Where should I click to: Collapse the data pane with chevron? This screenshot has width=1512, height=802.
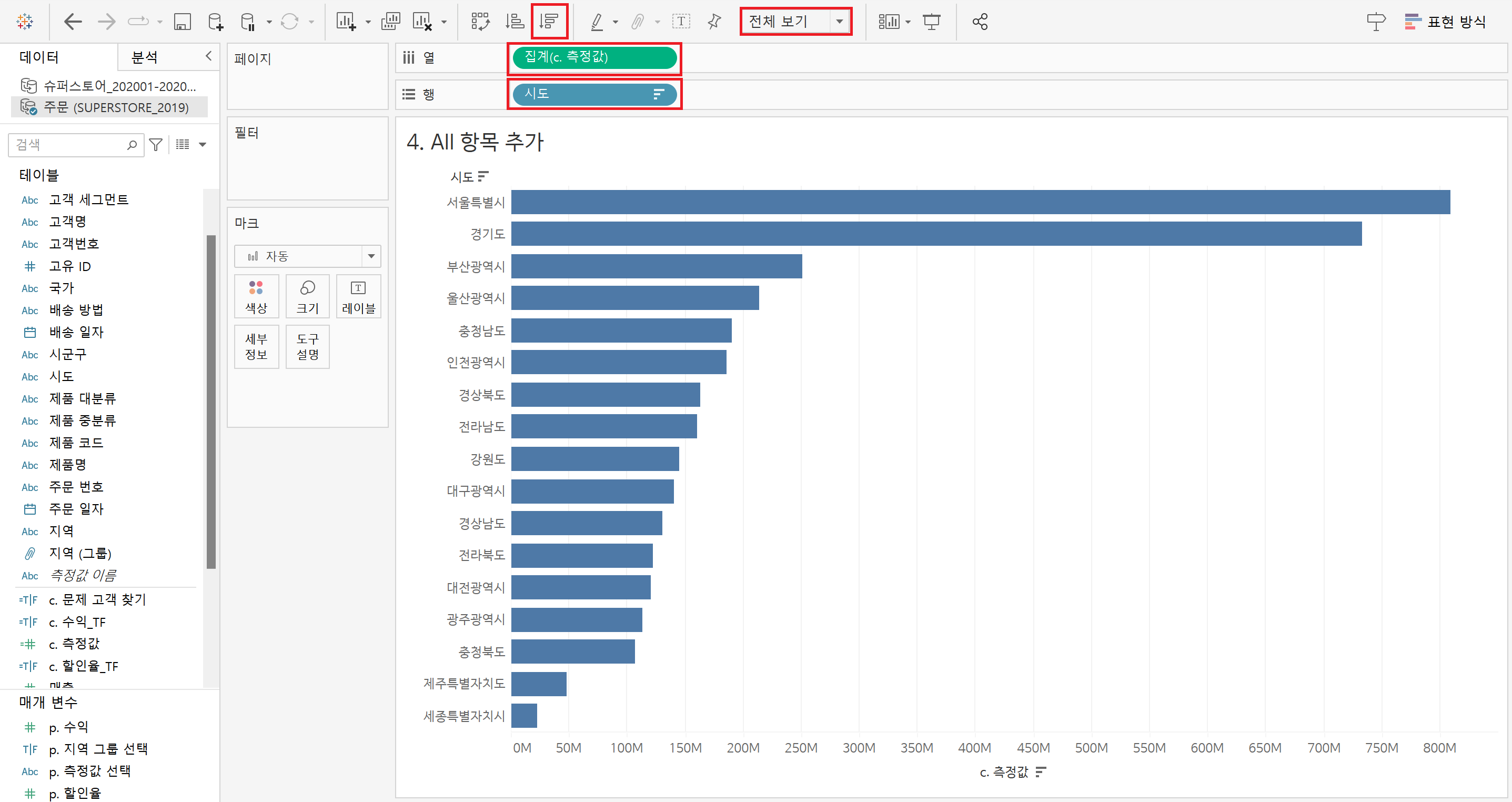coord(208,56)
